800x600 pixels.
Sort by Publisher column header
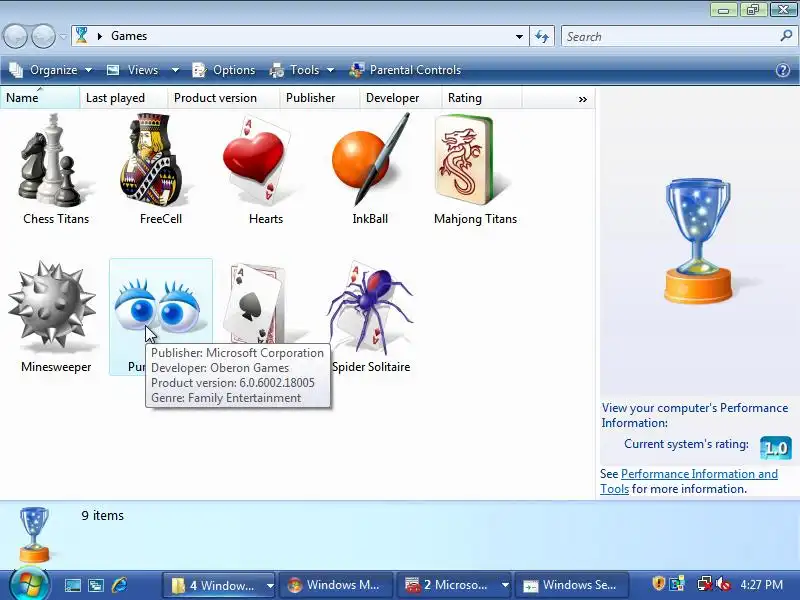pos(320,98)
